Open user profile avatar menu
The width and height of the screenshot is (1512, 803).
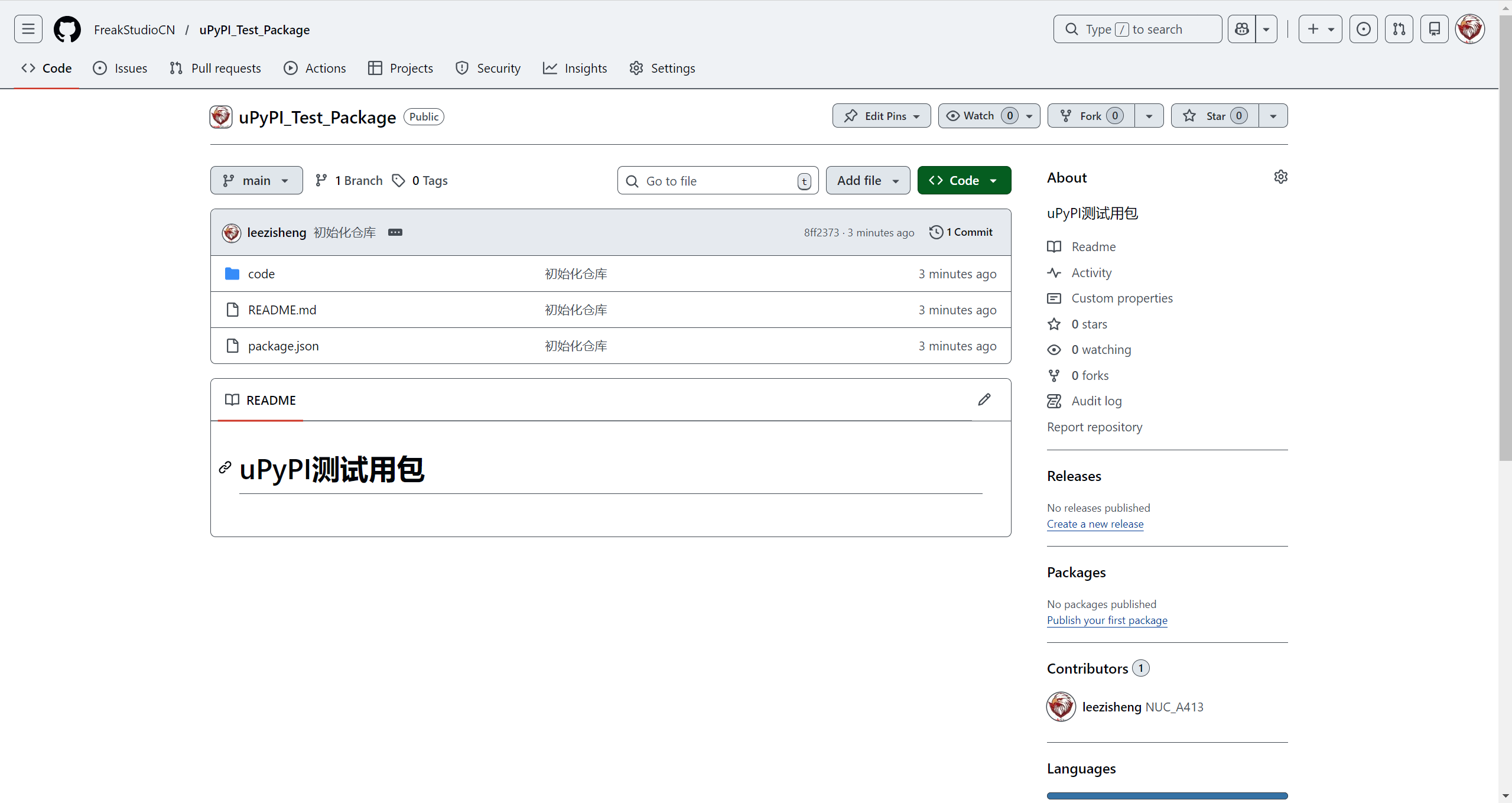(x=1470, y=29)
